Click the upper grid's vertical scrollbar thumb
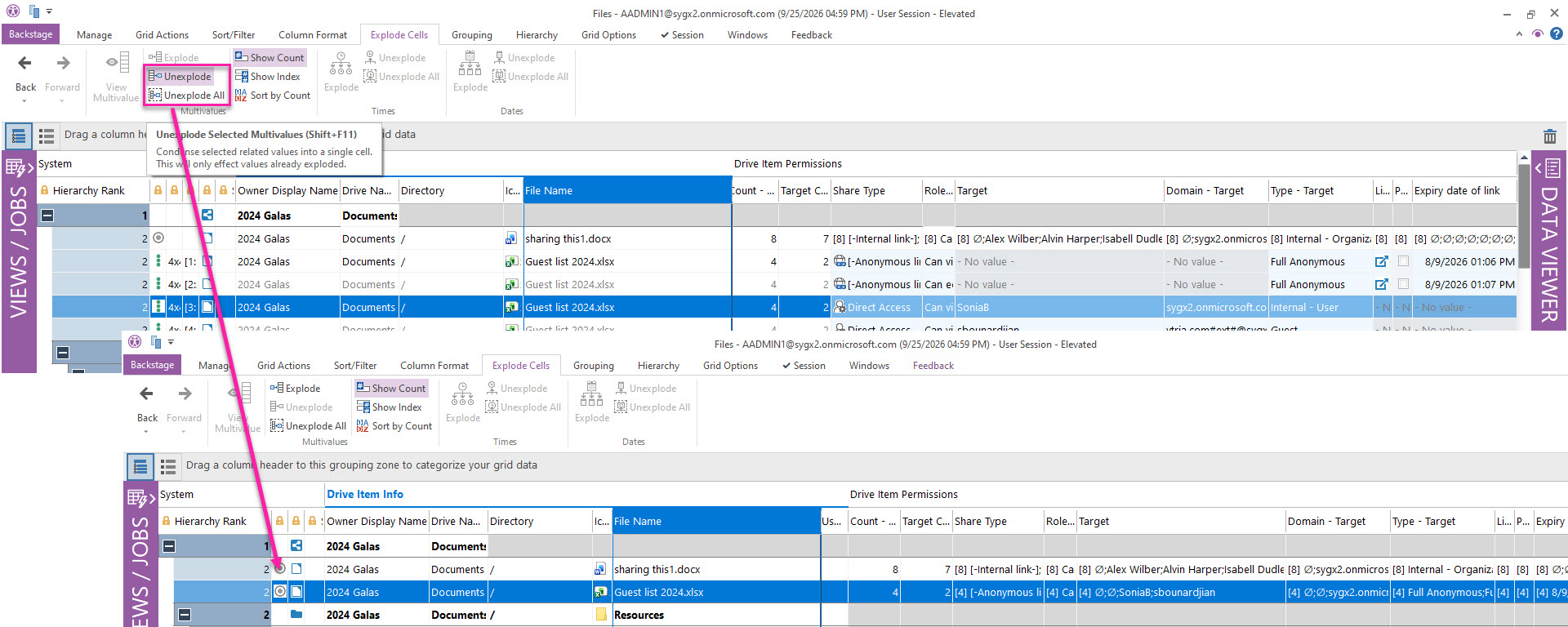1568x627 pixels. (1524, 216)
